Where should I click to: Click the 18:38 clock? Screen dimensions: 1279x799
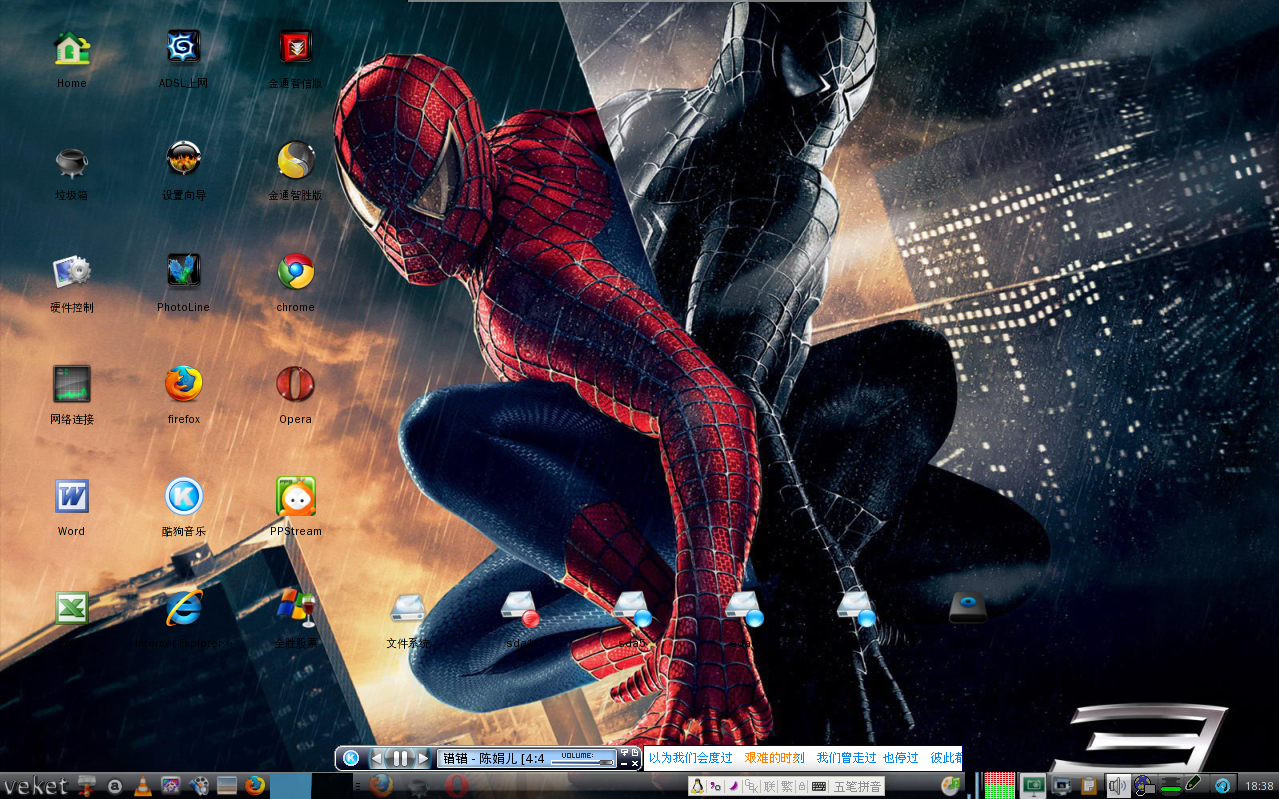pos(1259,787)
